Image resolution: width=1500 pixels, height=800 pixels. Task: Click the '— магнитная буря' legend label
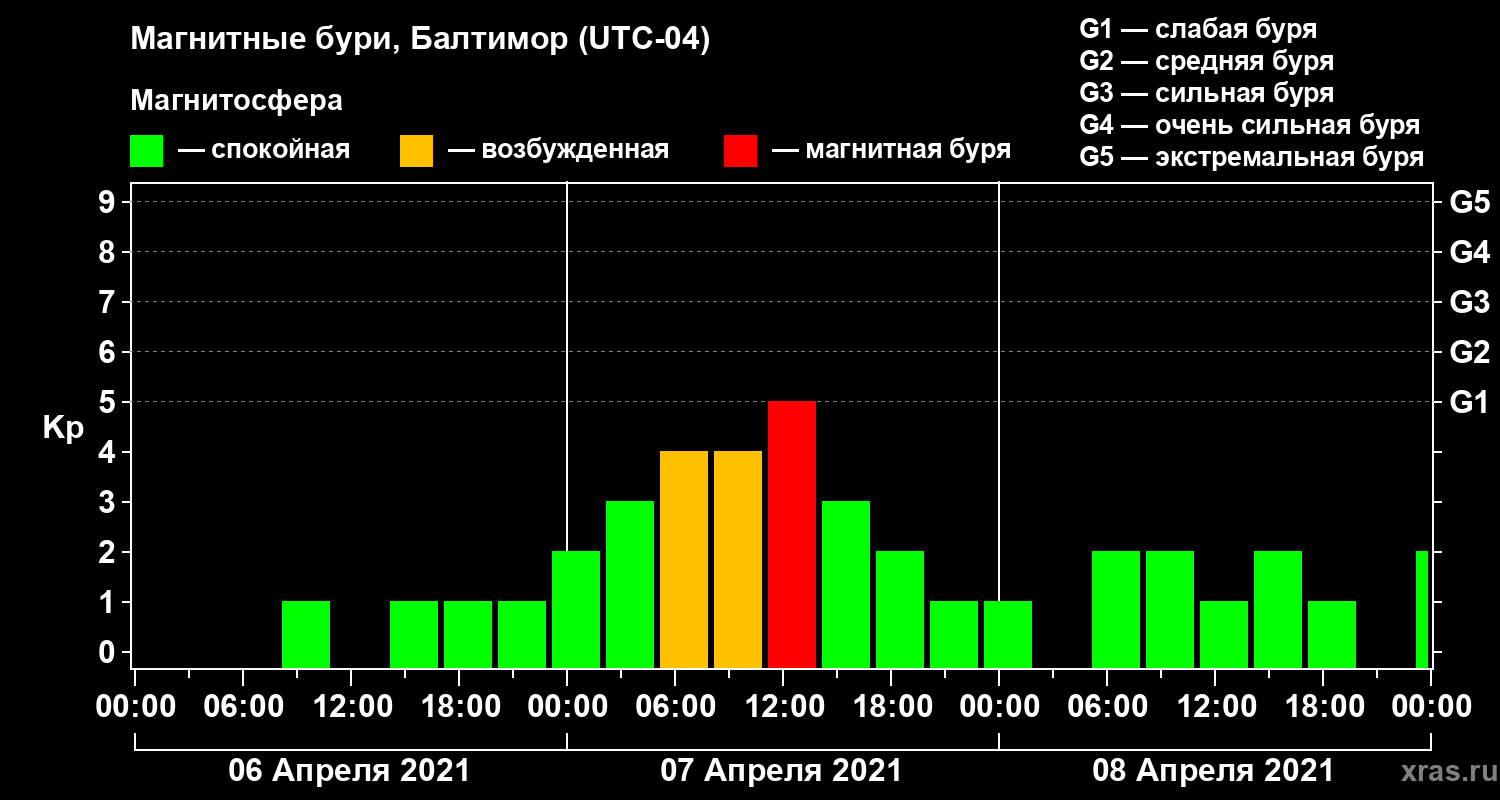(x=891, y=150)
